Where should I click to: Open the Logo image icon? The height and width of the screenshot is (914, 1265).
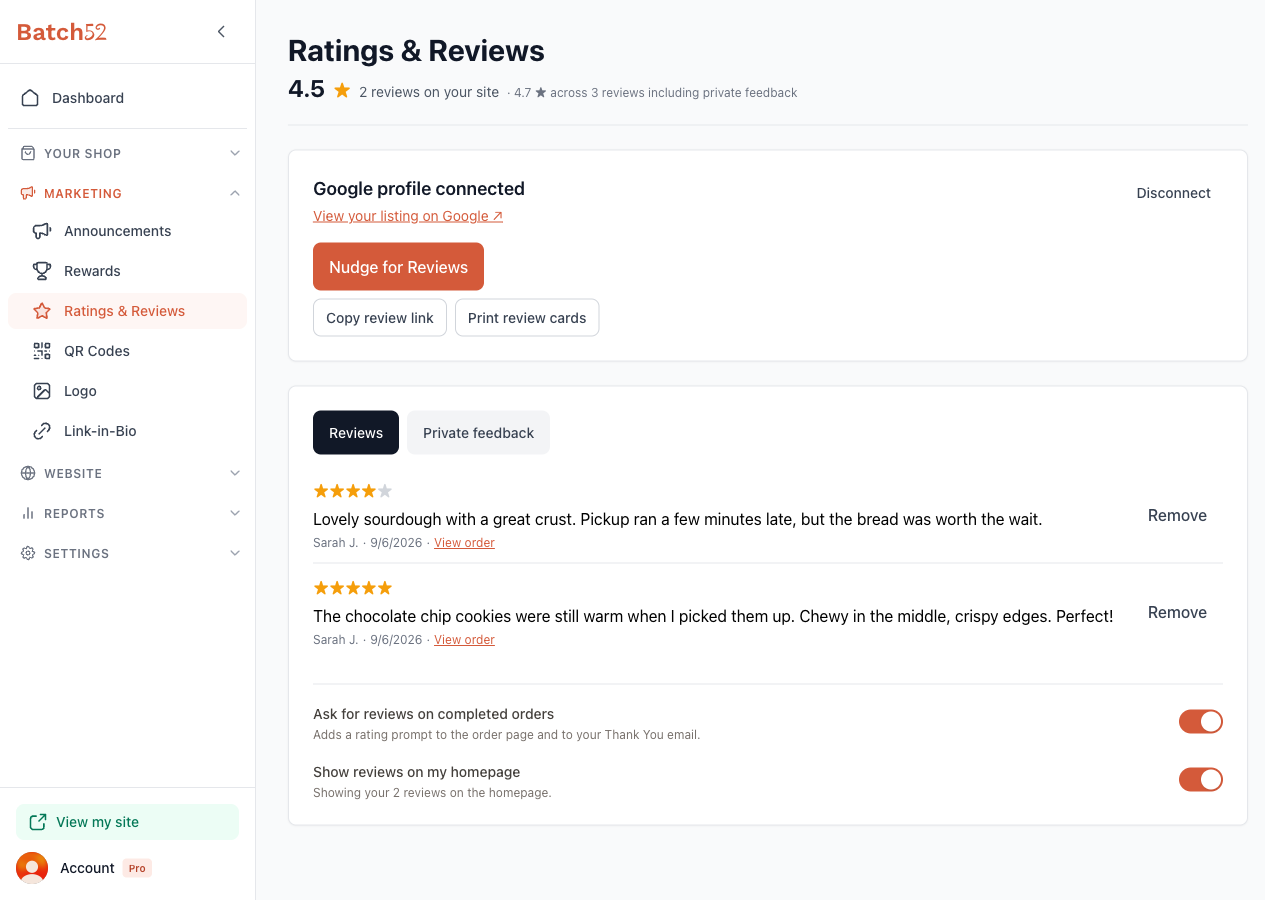[42, 391]
